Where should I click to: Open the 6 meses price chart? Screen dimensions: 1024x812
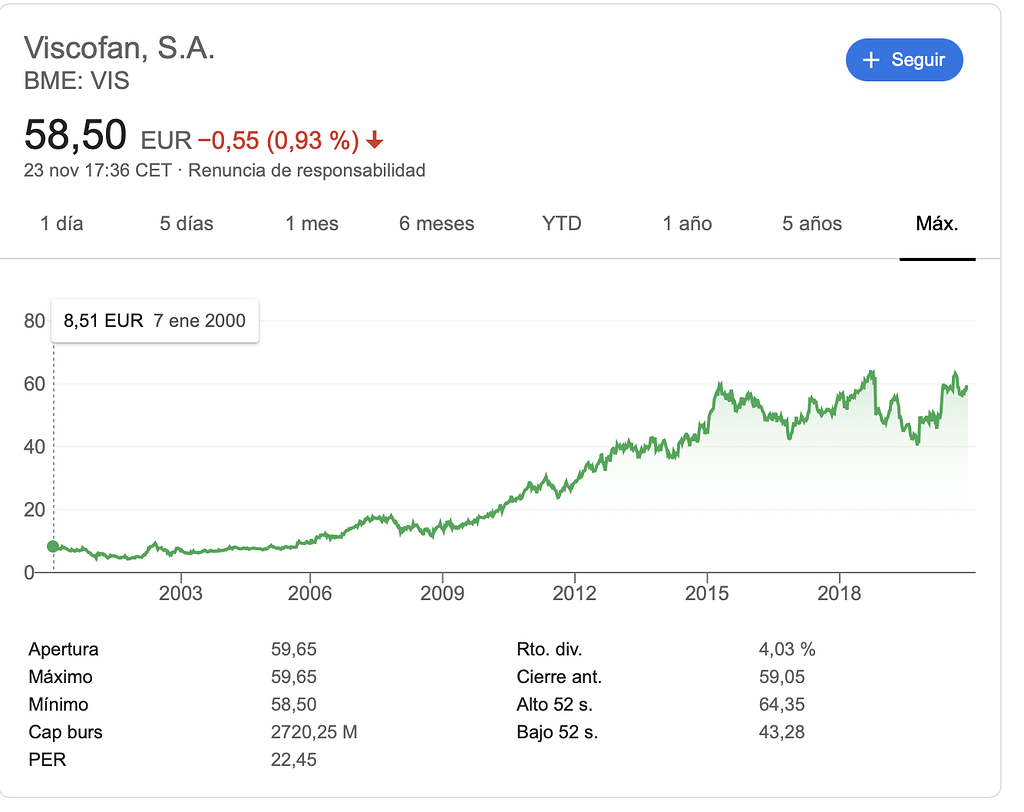(435, 224)
